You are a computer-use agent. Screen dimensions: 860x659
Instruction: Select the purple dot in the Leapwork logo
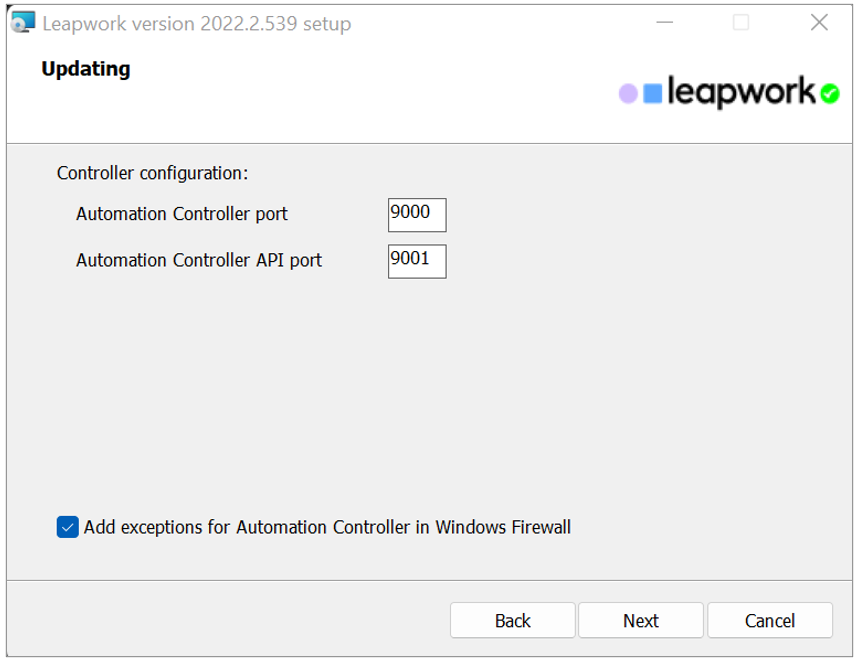[x=627, y=93]
